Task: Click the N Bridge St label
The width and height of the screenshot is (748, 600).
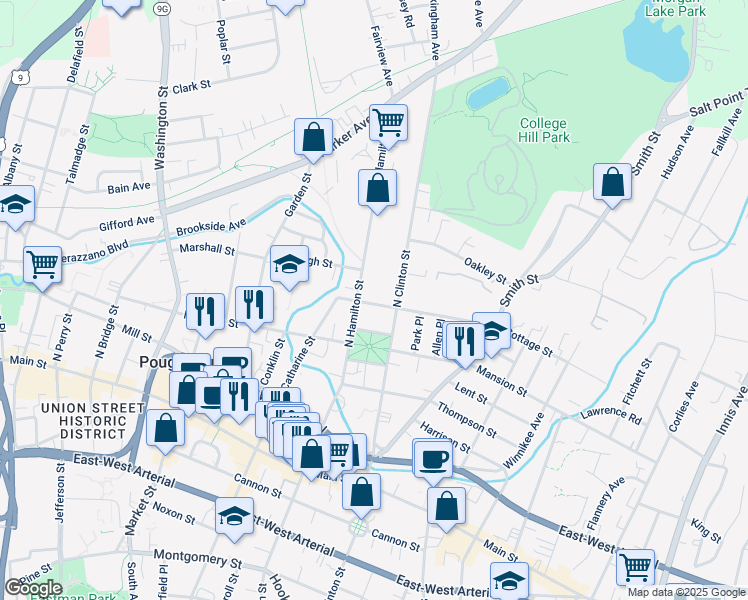Action: click(107, 331)
